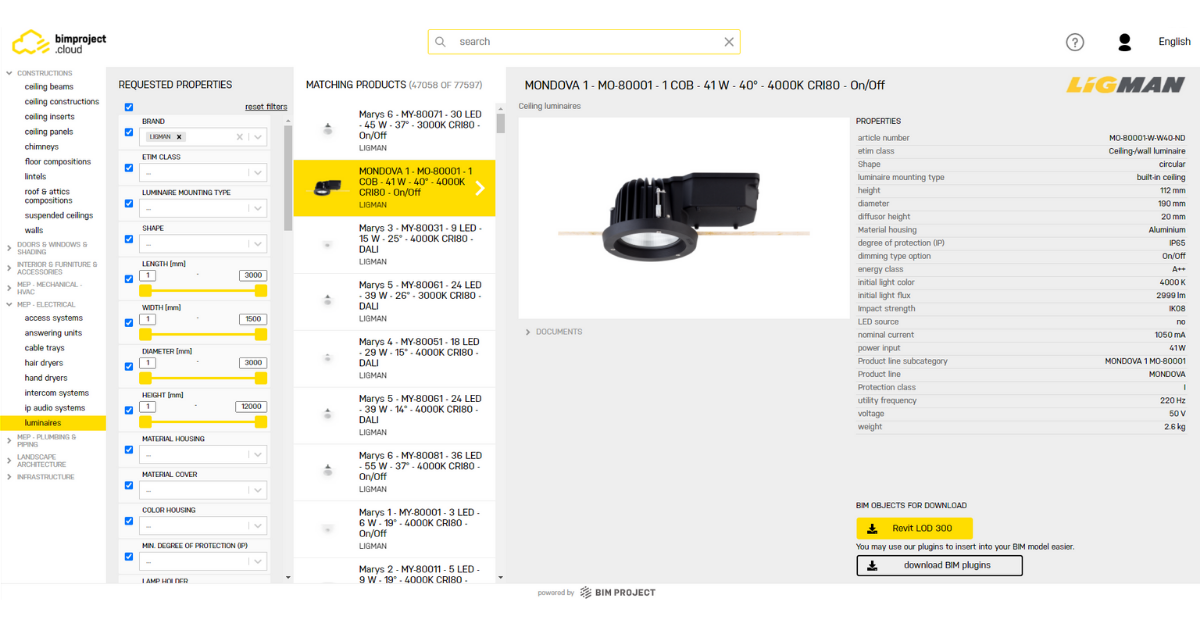Select the luminaires category
The width and height of the screenshot is (1200, 627).
click(x=52, y=423)
